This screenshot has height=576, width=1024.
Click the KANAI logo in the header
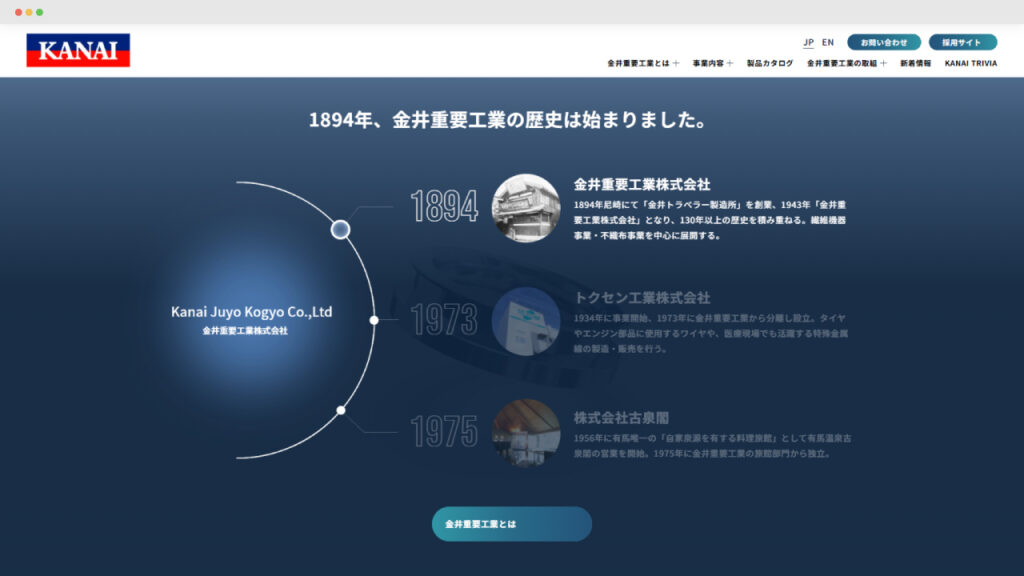[x=78, y=50]
